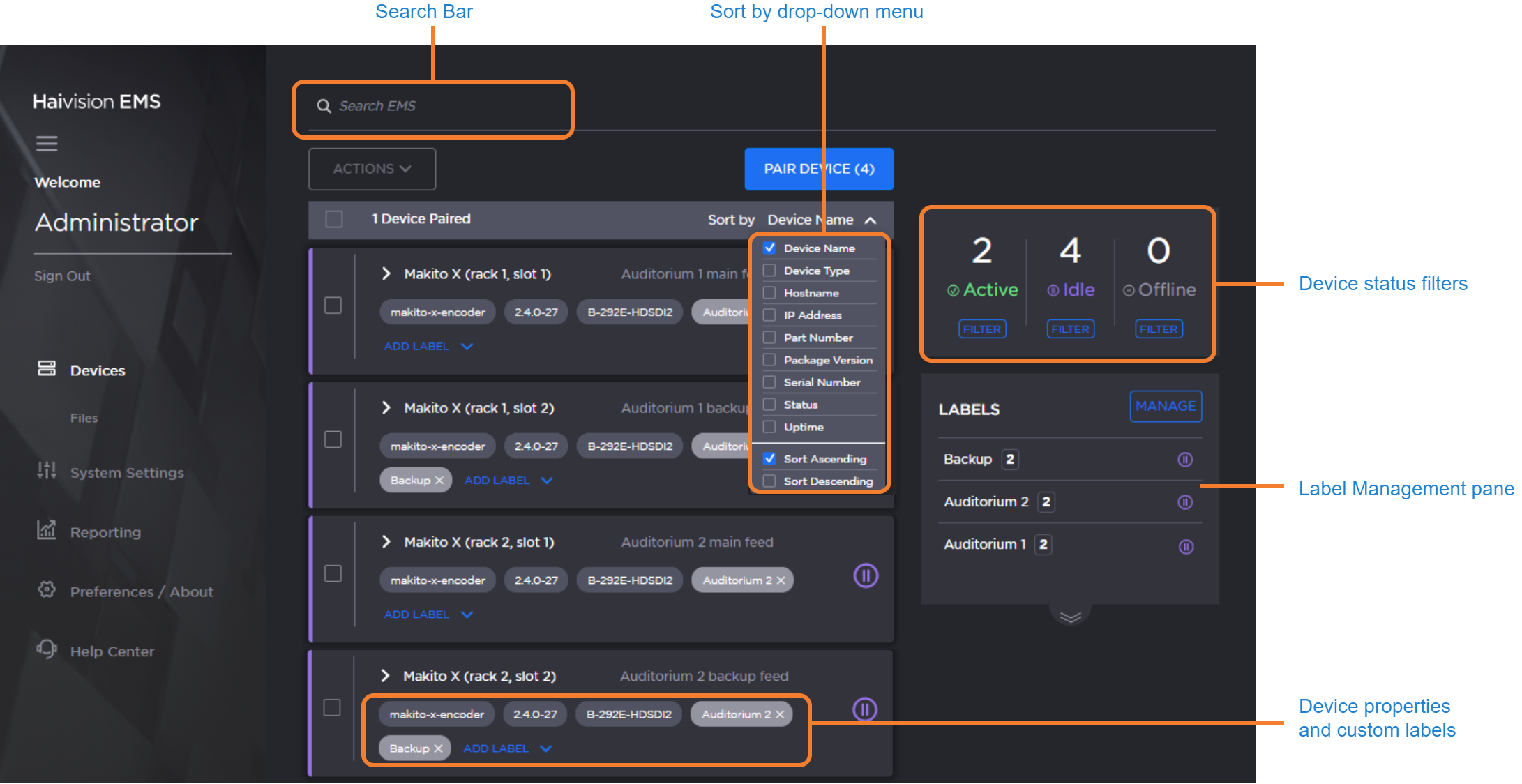
Task: Select the Makito X (rack 2, slot 1) checkbox
Action: tap(333, 573)
